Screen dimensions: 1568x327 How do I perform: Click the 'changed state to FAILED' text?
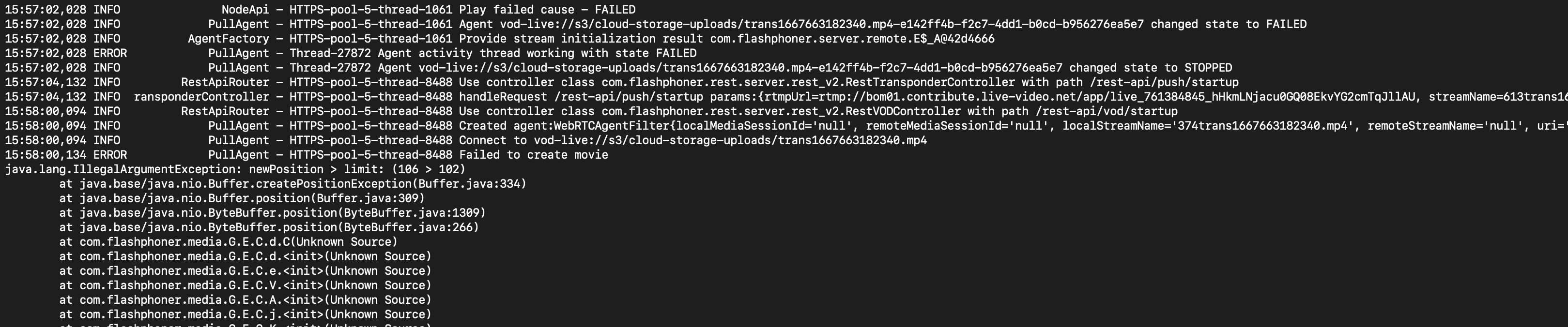pos(1229,24)
